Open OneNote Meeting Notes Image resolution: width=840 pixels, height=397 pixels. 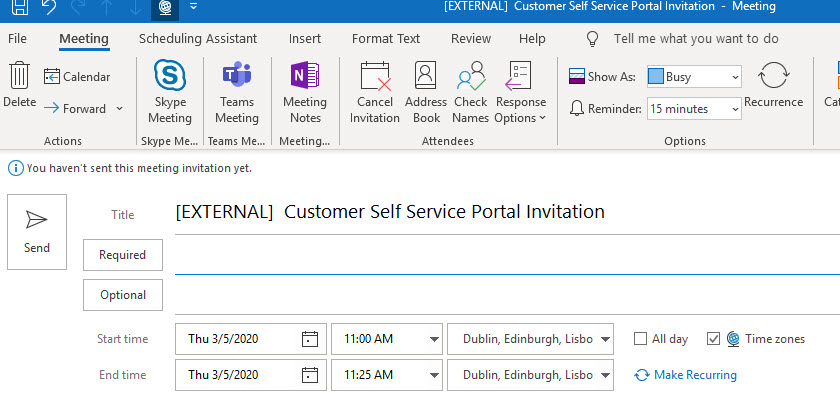pos(305,92)
